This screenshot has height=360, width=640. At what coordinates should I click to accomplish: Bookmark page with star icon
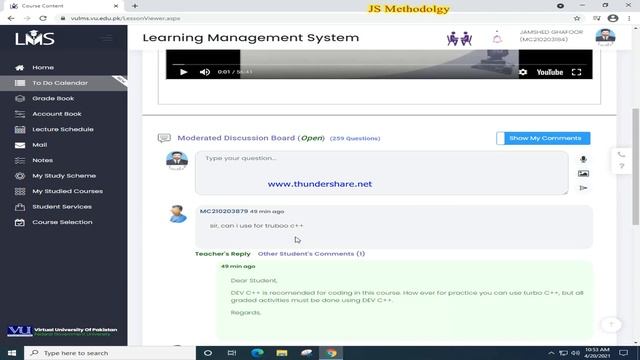577,18
